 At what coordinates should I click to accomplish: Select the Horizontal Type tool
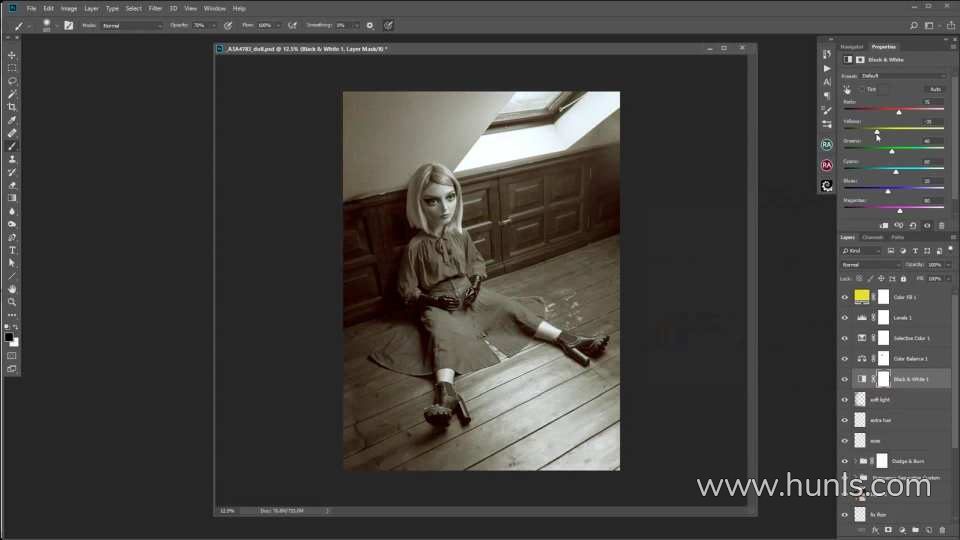(x=12, y=250)
